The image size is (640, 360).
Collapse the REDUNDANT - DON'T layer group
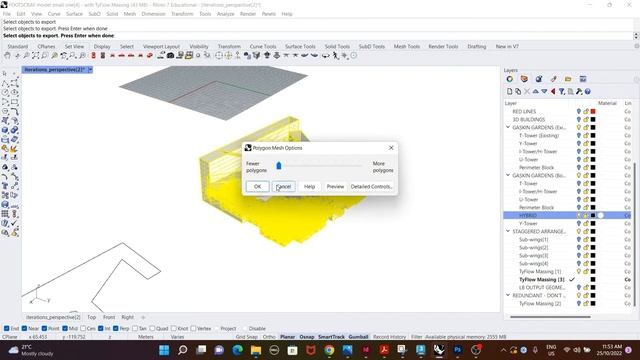[x=508, y=295]
